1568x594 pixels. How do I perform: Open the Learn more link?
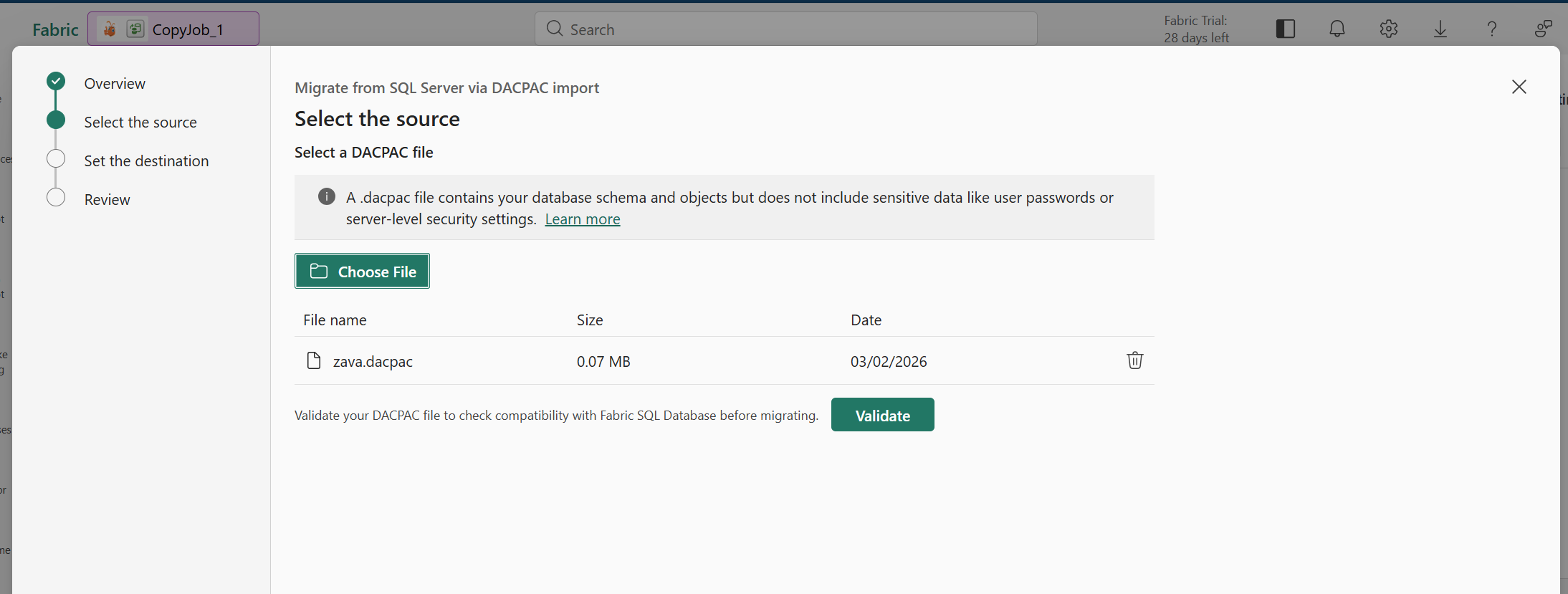pyautogui.click(x=583, y=219)
